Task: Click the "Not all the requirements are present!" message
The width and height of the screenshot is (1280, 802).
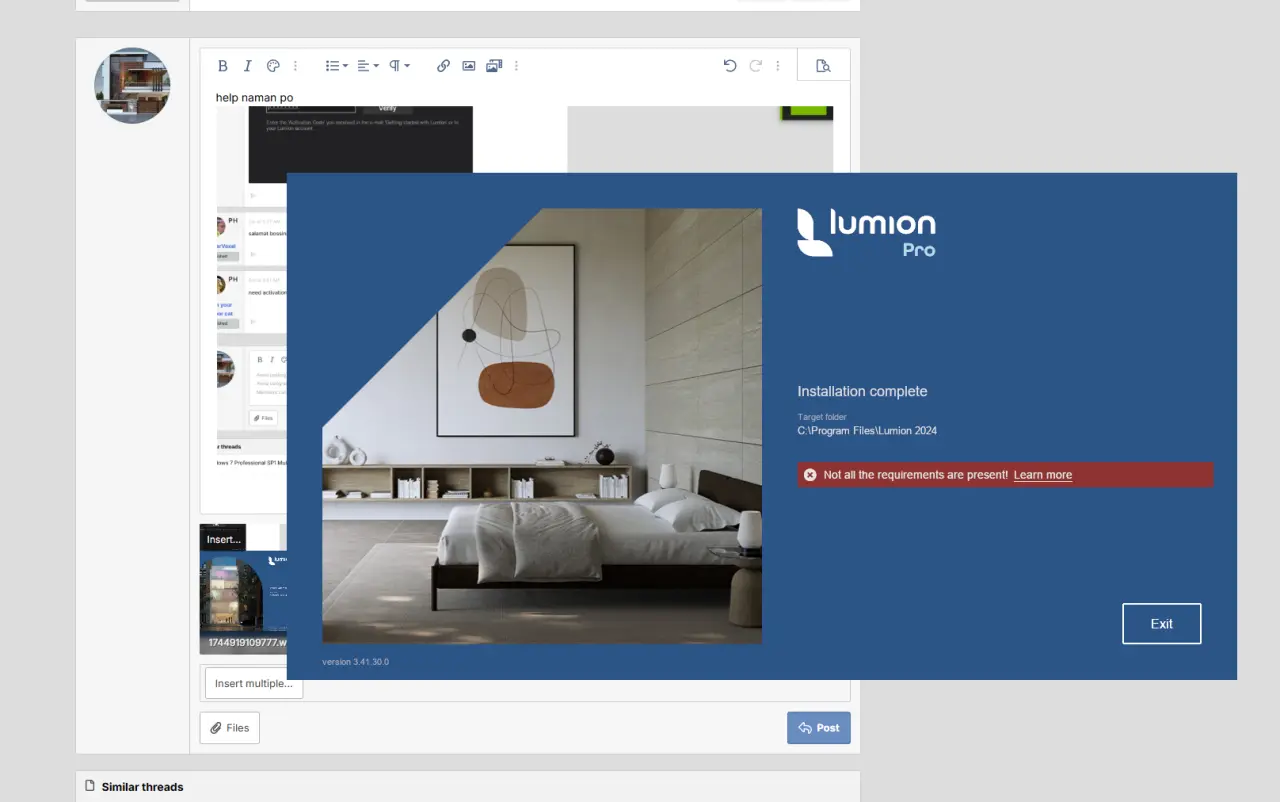Action: point(916,475)
